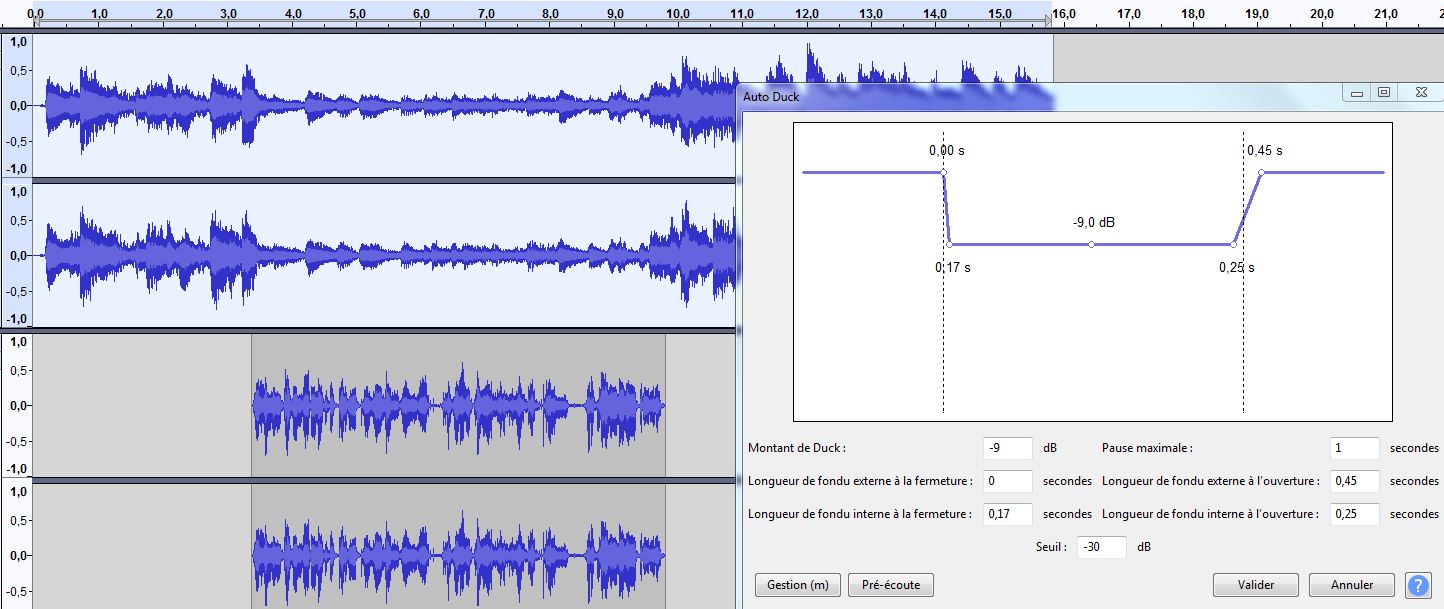Image resolution: width=1444 pixels, height=609 pixels.
Task: Click the Valider button
Action: [1256, 585]
